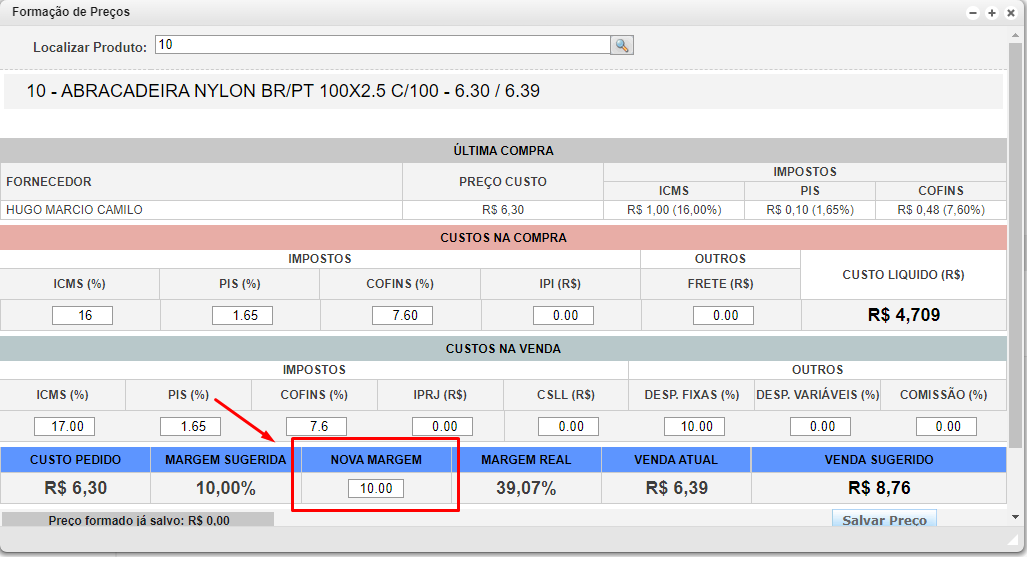This screenshot has width=1027, height=561.
Task: Click the Nova Margem input field
Action: pos(376,489)
